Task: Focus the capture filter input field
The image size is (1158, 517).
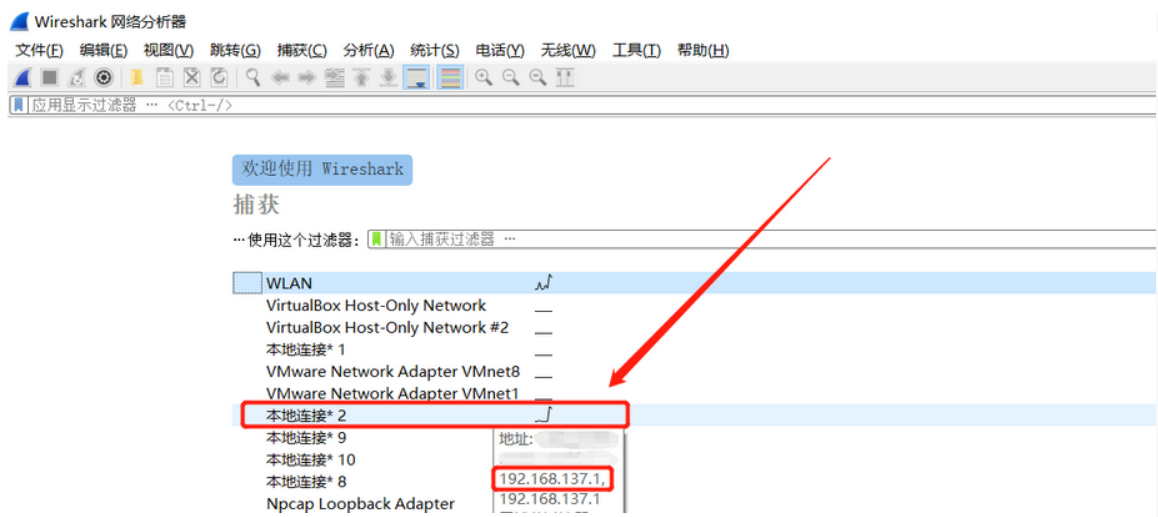Action: [x=771, y=239]
